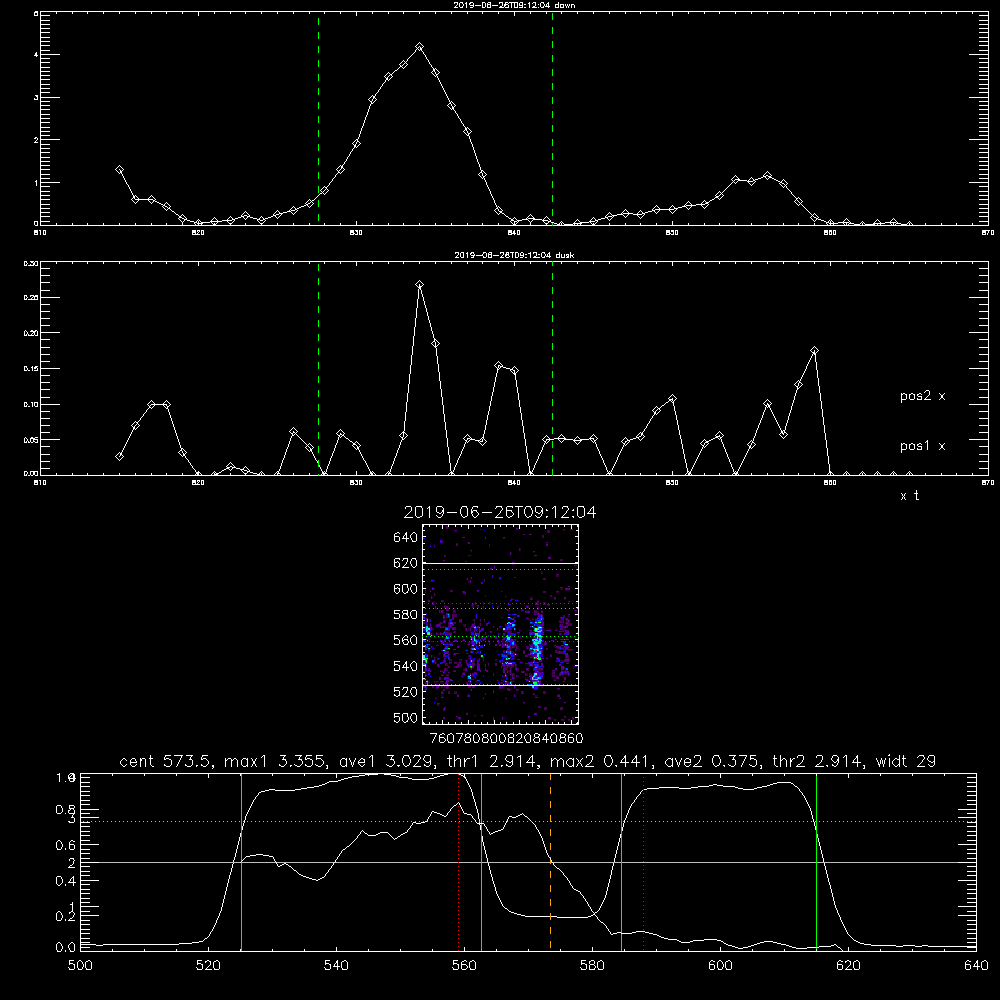Click the 'x t' label
The image size is (1000, 1000).
(x=909, y=496)
